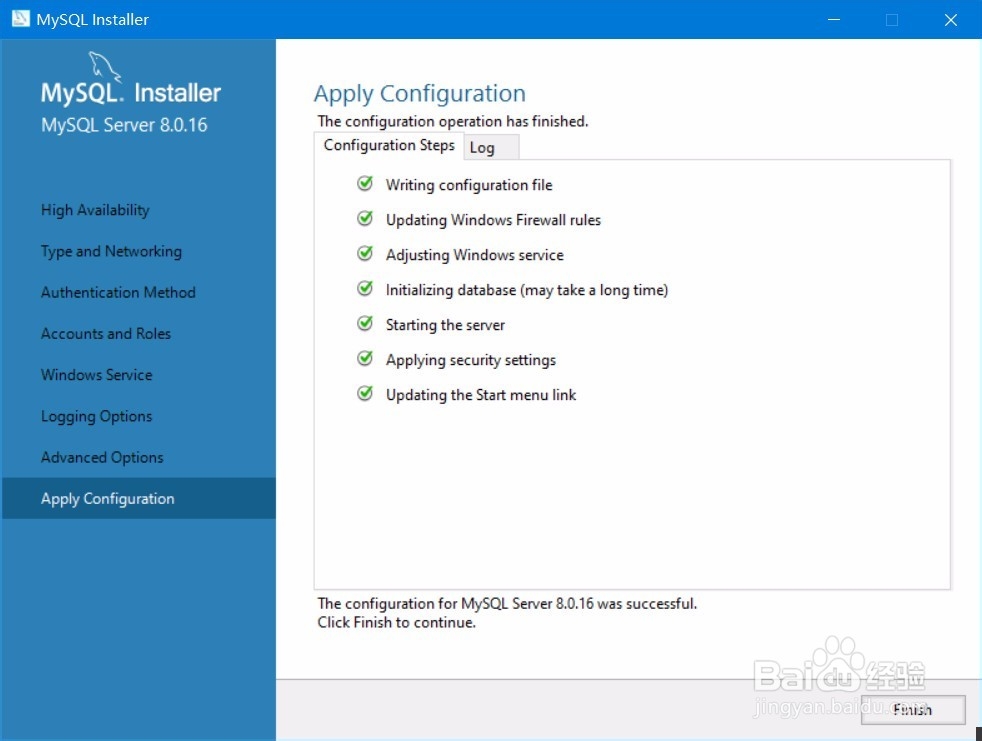Maximize the MySQL Installer window
Screen dimensions: 982x741
[x=892, y=19]
